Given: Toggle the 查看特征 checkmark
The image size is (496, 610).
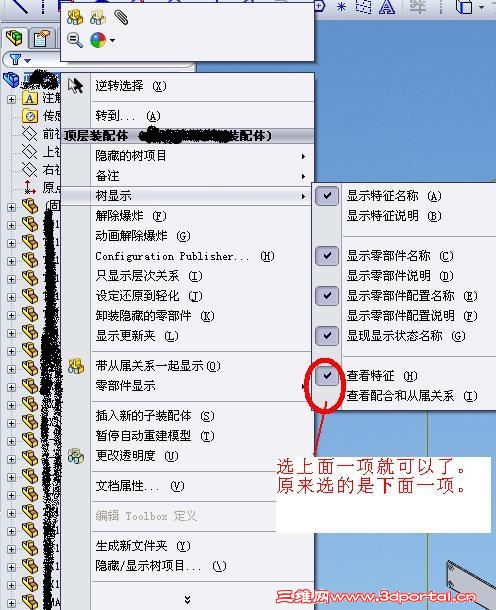Looking at the screenshot, I should [x=327, y=376].
